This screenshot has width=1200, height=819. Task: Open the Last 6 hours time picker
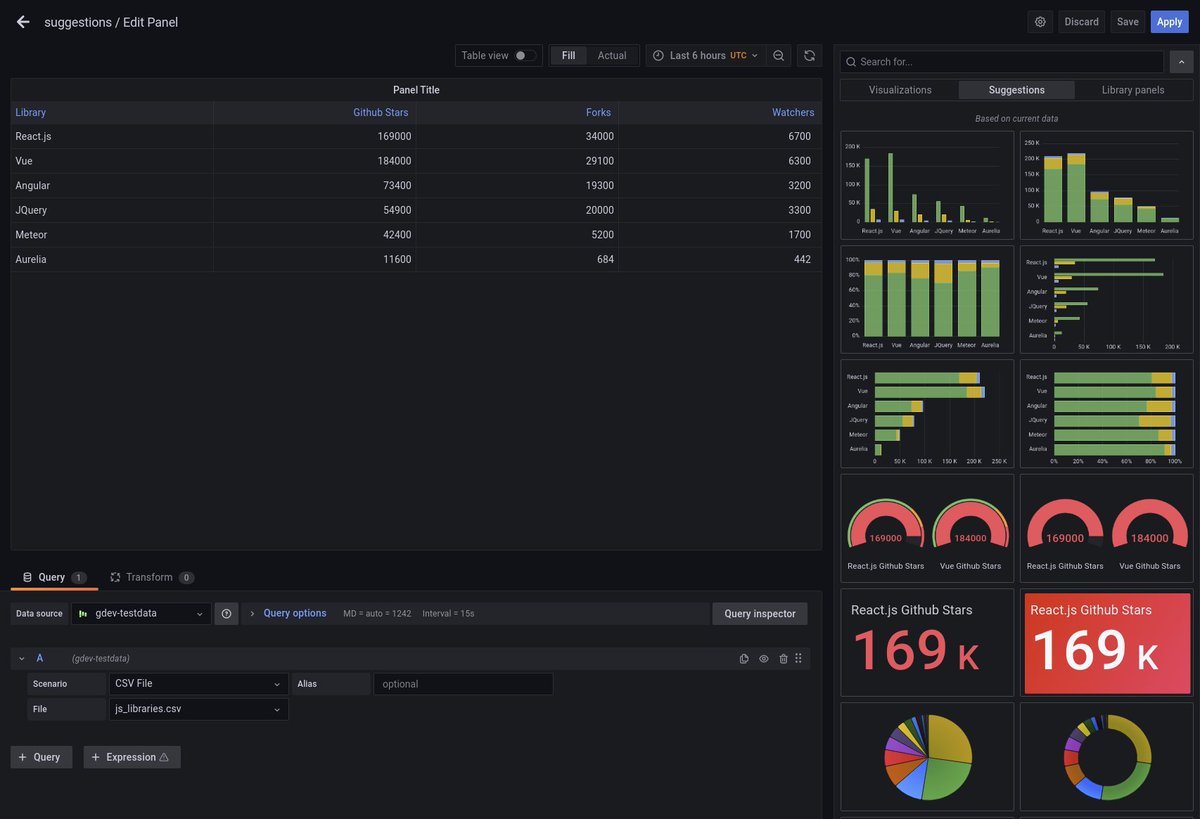click(x=705, y=56)
